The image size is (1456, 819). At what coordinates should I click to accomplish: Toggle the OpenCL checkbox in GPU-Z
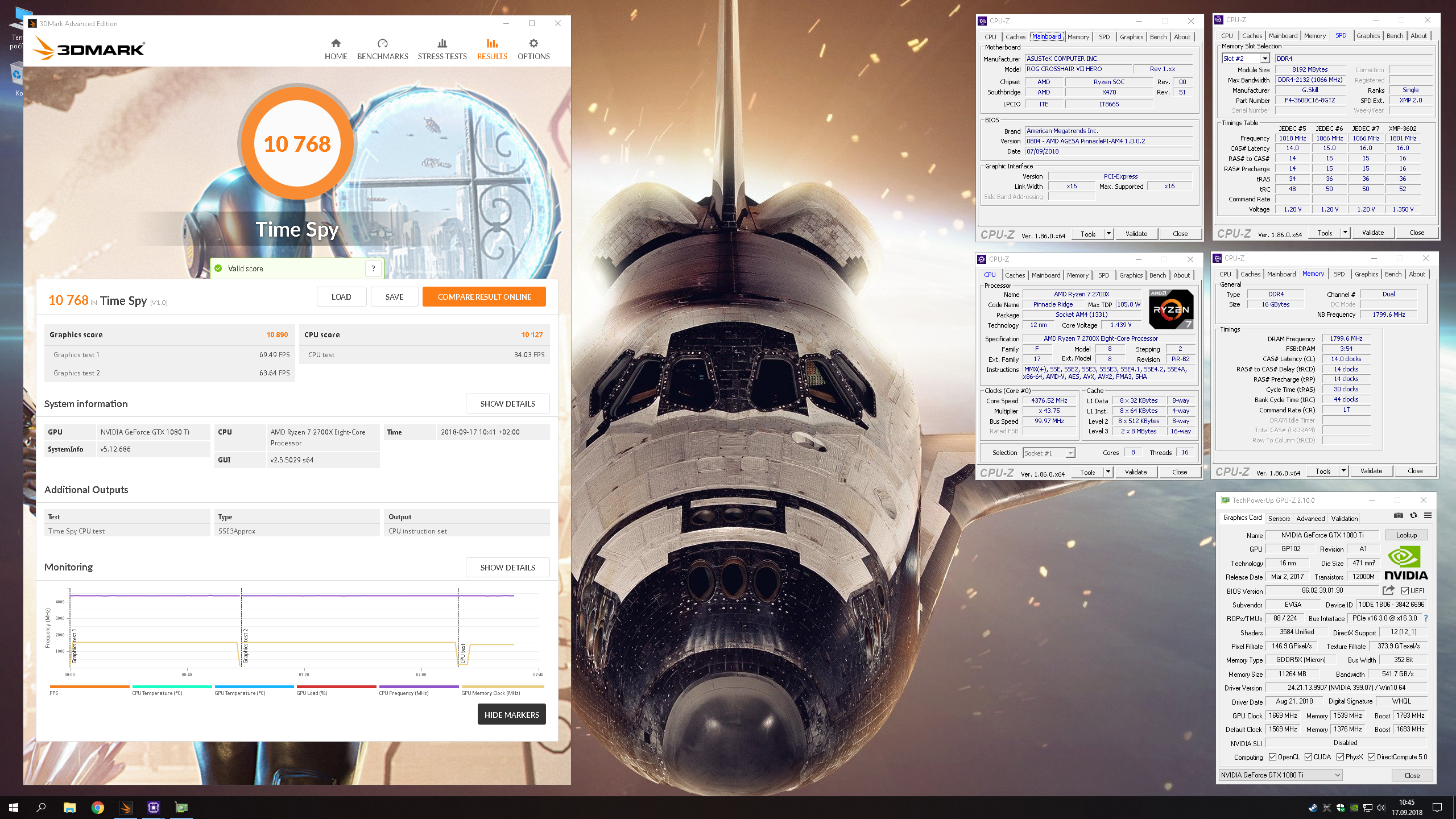1273,757
